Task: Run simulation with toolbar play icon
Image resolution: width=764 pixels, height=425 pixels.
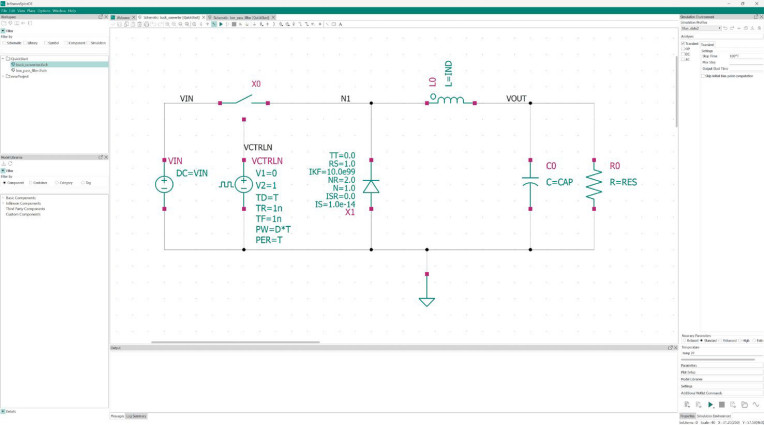Action: [x=221, y=24]
